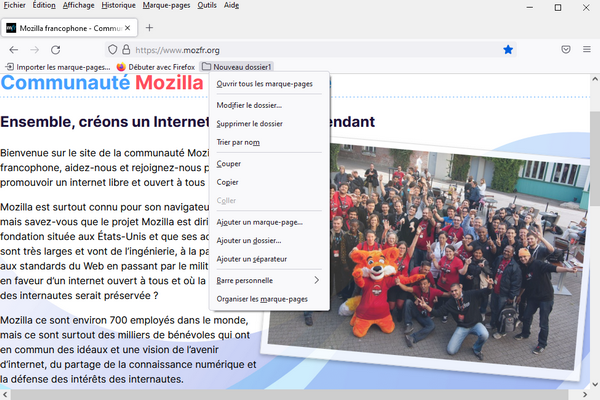Screen dimensions: 600x400
Task: Click the horizontal scrollbar left arrow
Action: 5,395
